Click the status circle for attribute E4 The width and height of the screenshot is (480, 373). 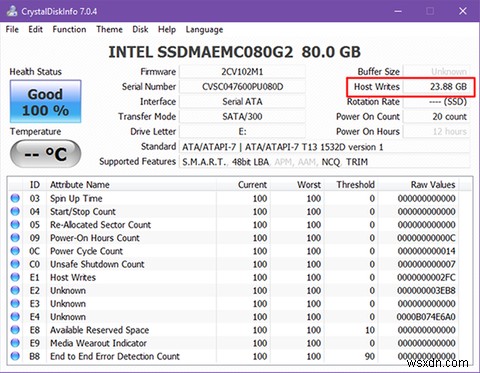[15, 317]
